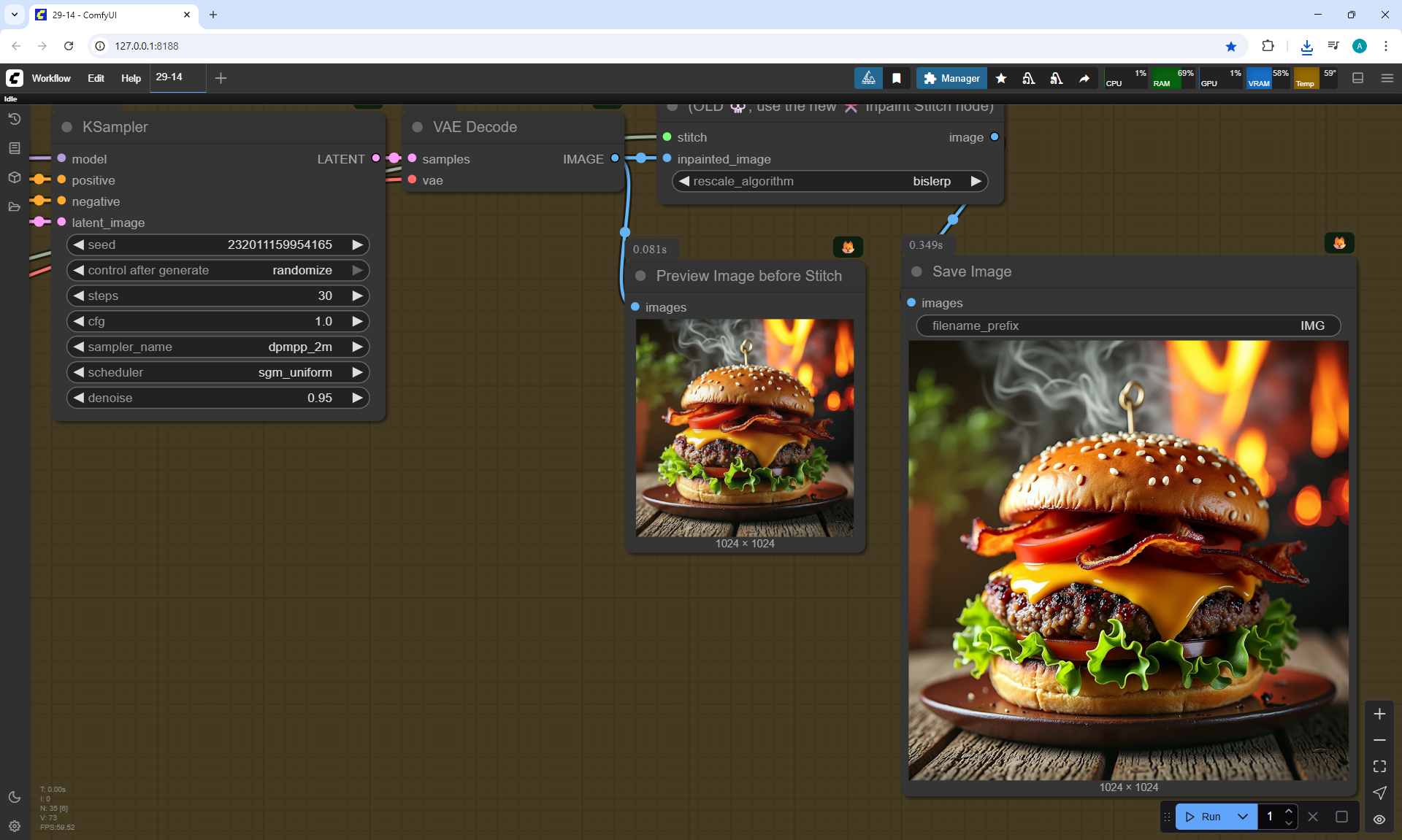Click the share arrow icon in toolbar

tap(1084, 78)
